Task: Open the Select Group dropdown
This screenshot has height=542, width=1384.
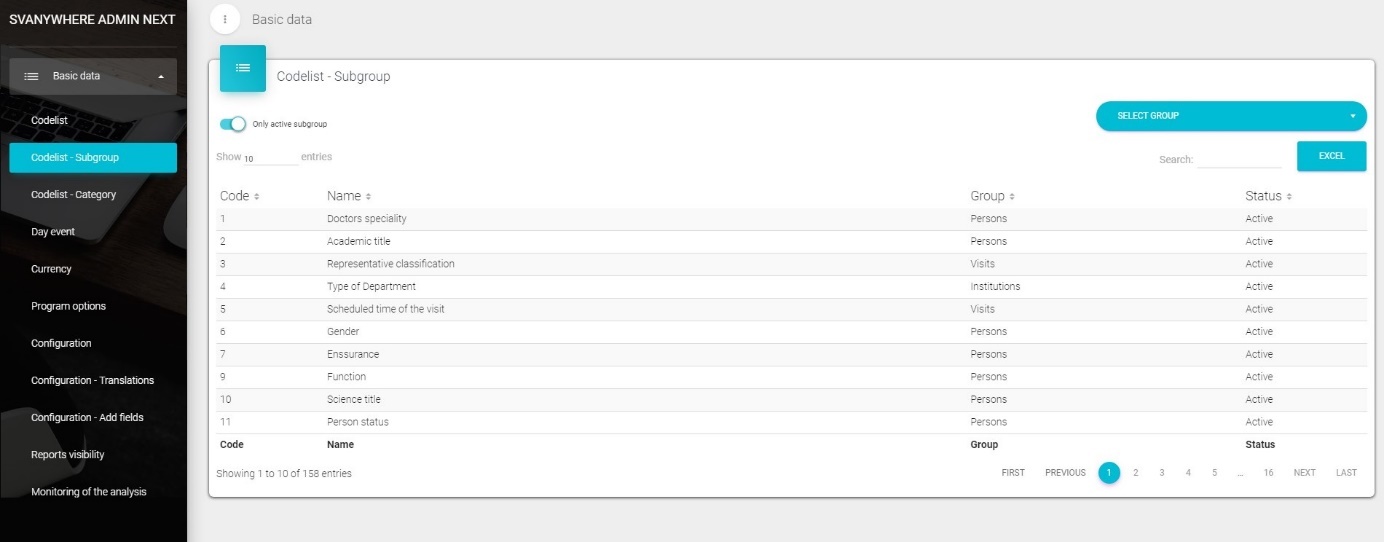Action: (x=1231, y=116)
